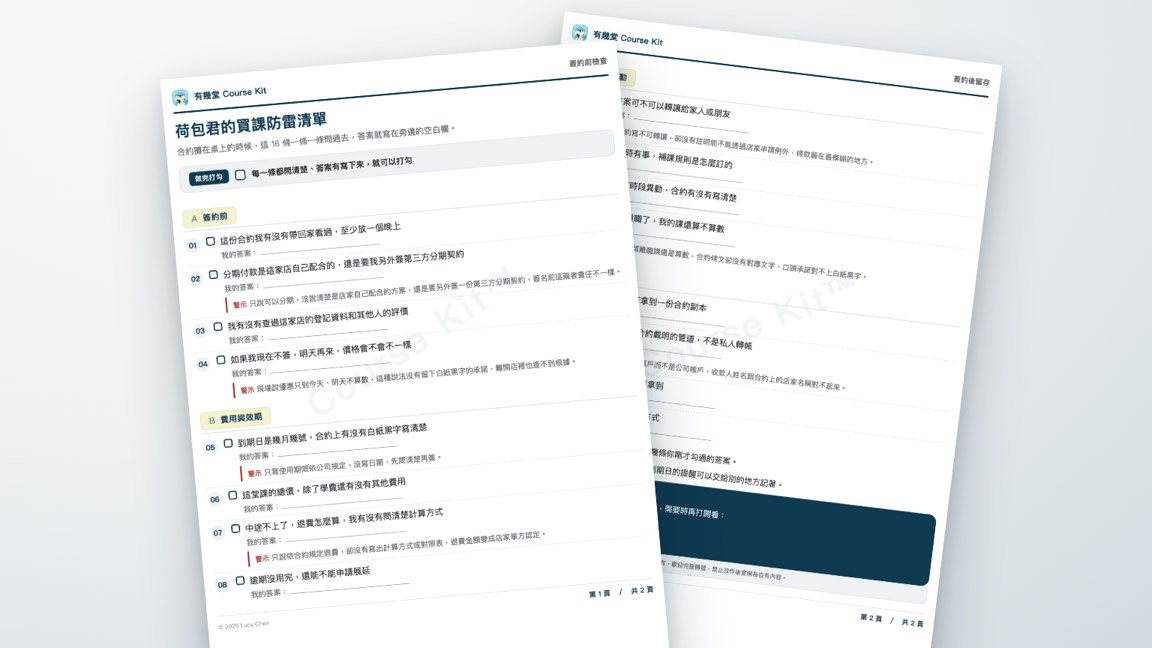The image size is (1152, 648).
Task: Tick the checkbox for item 08
Action: pos(240,580)
